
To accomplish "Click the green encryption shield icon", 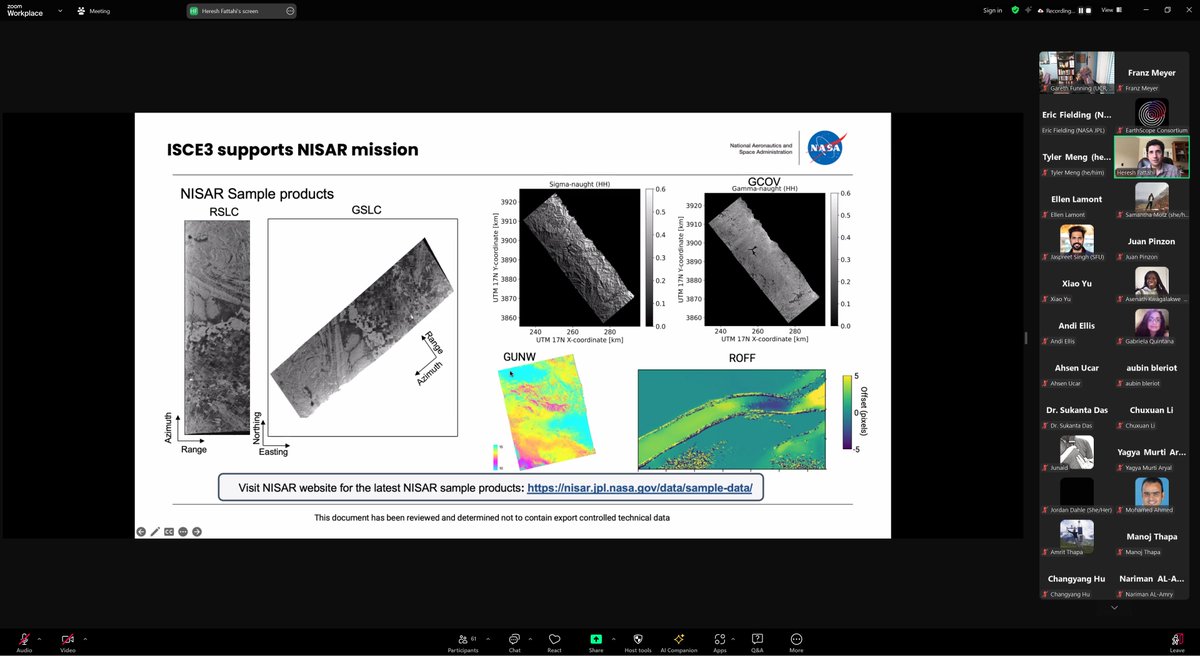I will [x=1015, y=10].
